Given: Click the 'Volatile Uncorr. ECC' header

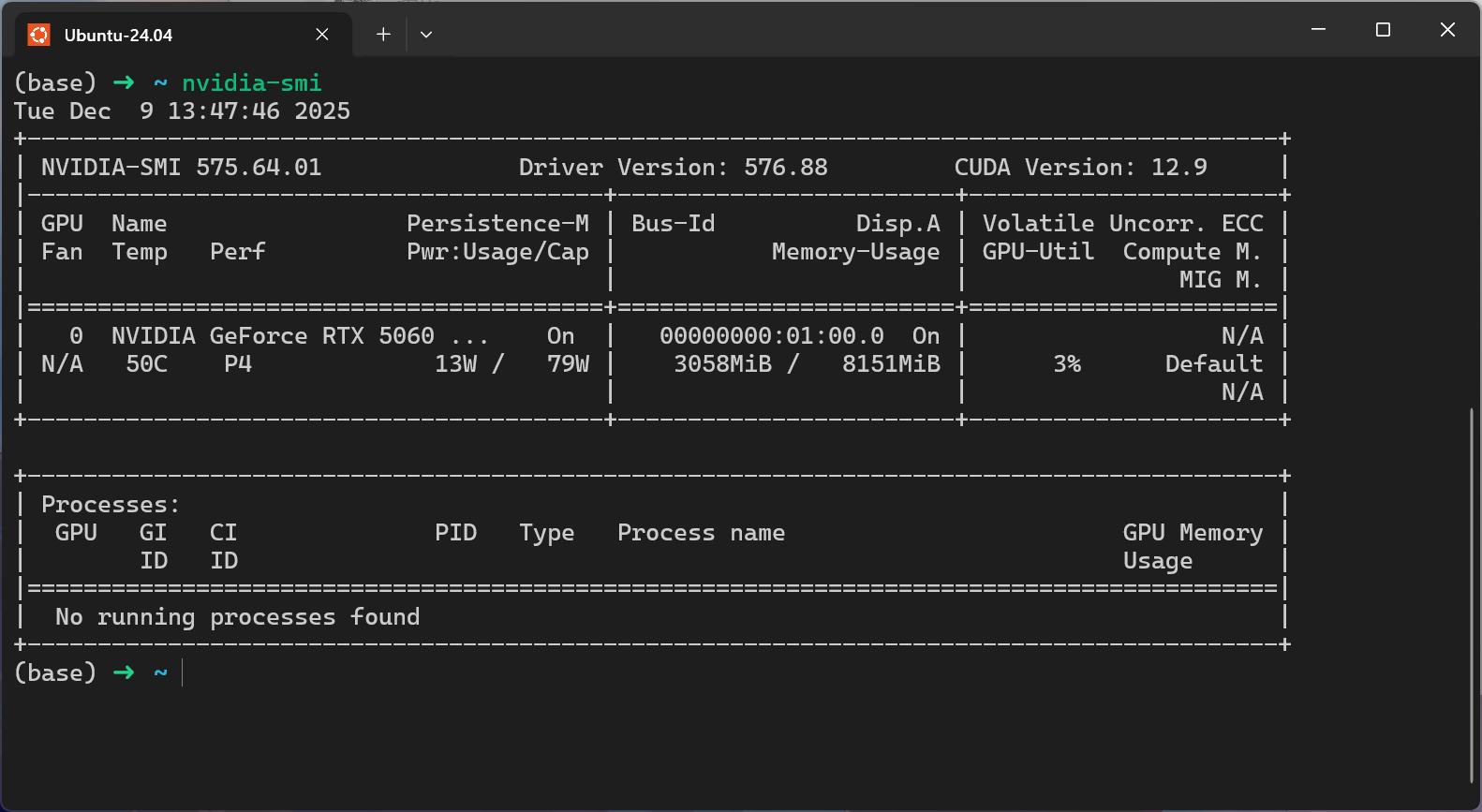Looking at the screenshot, I should point(1123,224).
